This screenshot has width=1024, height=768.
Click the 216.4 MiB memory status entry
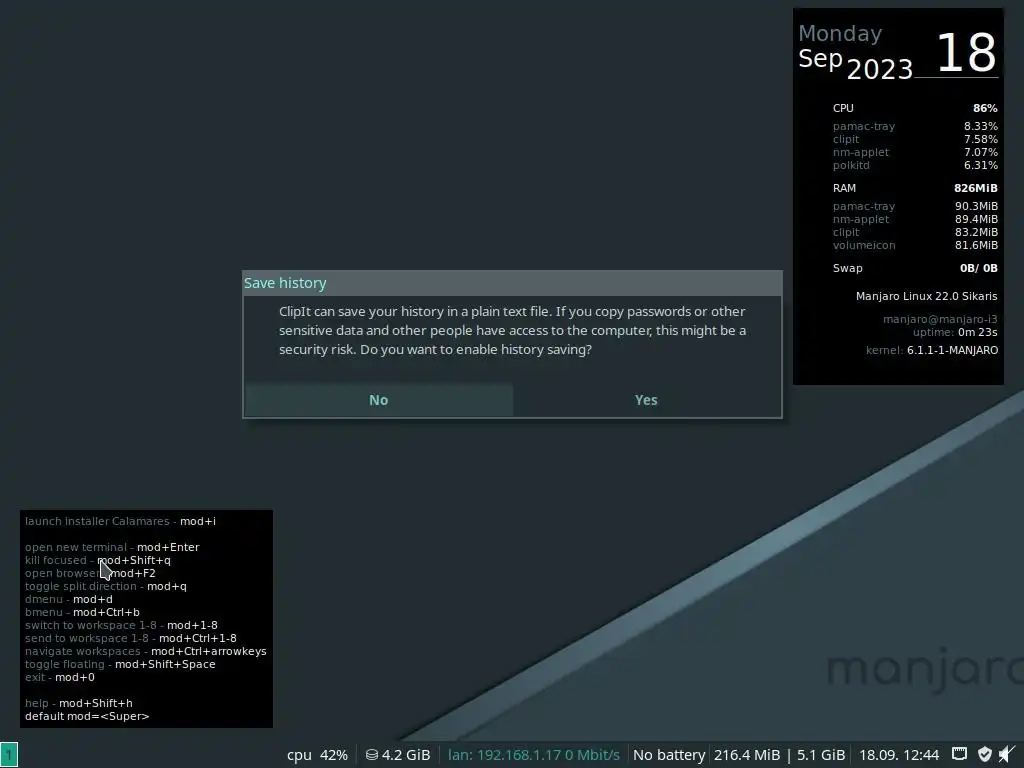tap(747, 755)
